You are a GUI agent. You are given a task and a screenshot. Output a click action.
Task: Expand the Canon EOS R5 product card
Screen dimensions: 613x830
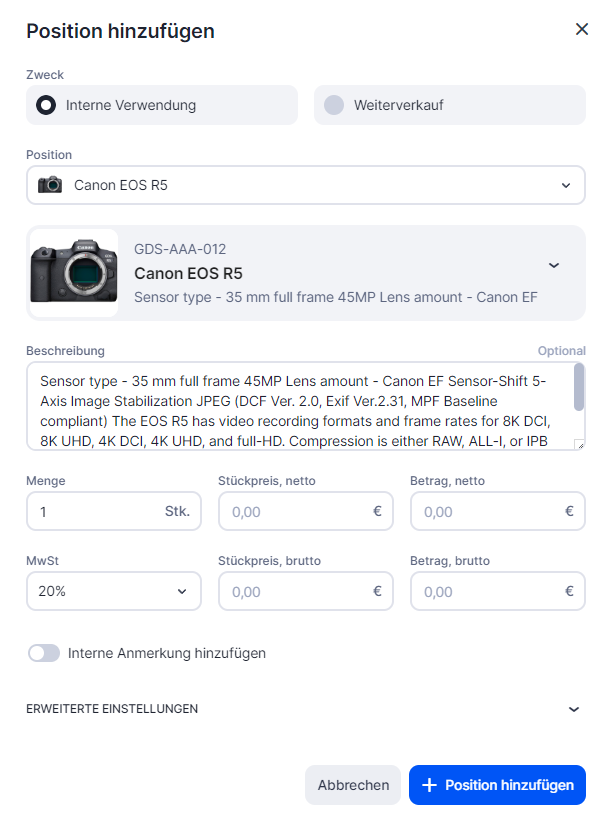tap(554, 265)
